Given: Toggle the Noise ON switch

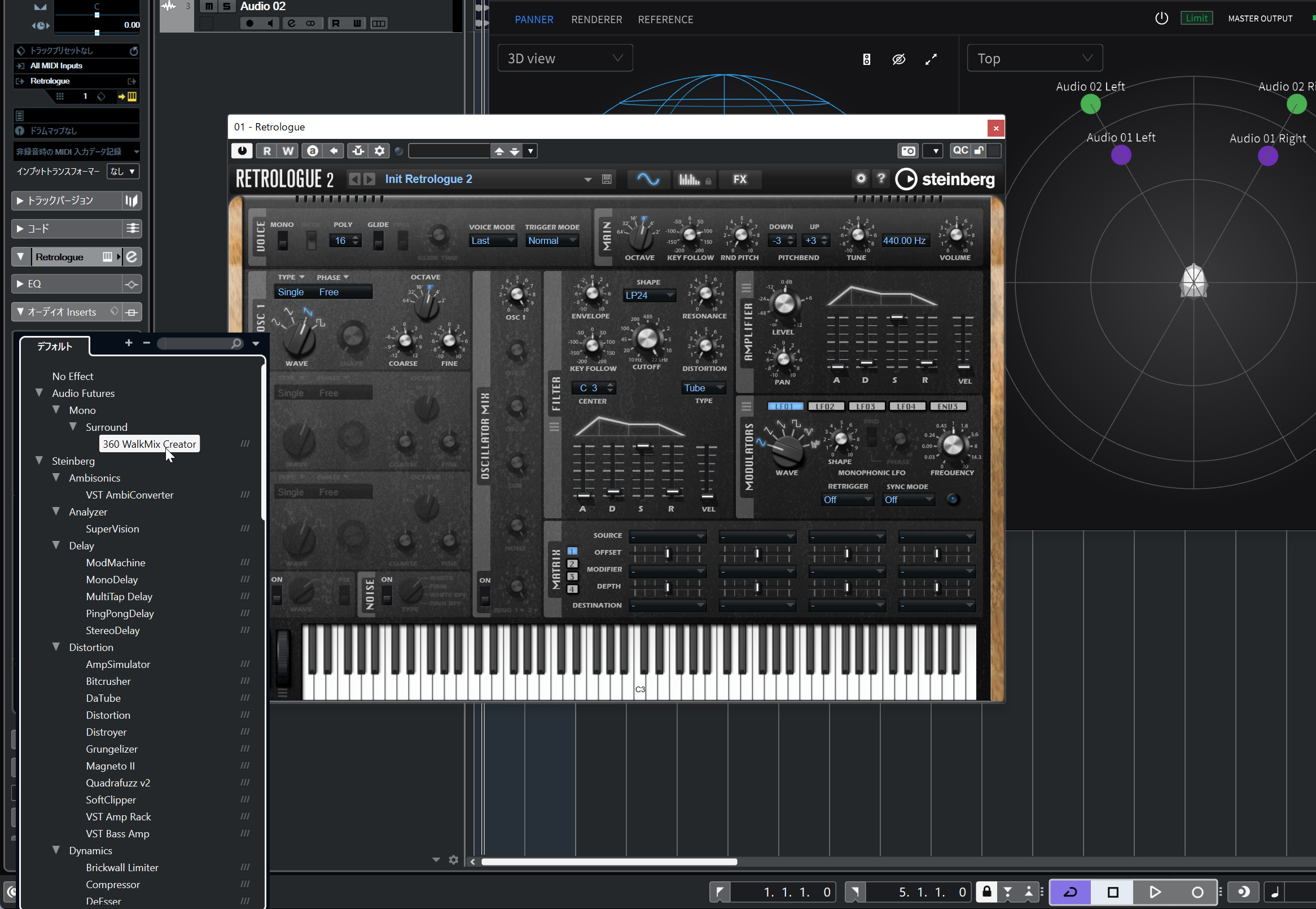Looking at the screenshot, I should click(x=387, y=596).
